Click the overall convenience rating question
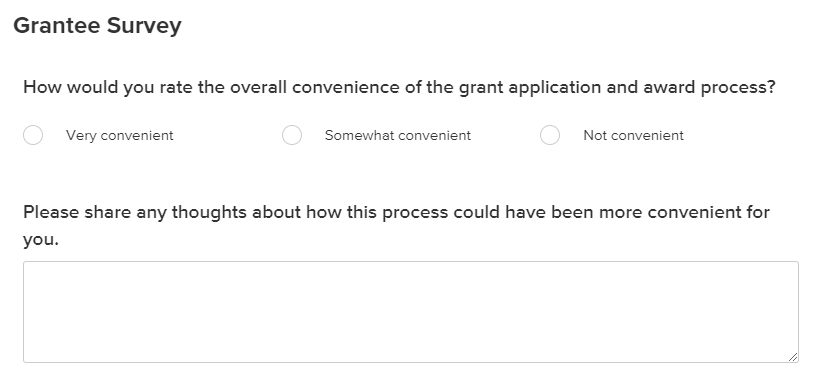The width and height of the screenshot is (819, 384). [399, 87]
